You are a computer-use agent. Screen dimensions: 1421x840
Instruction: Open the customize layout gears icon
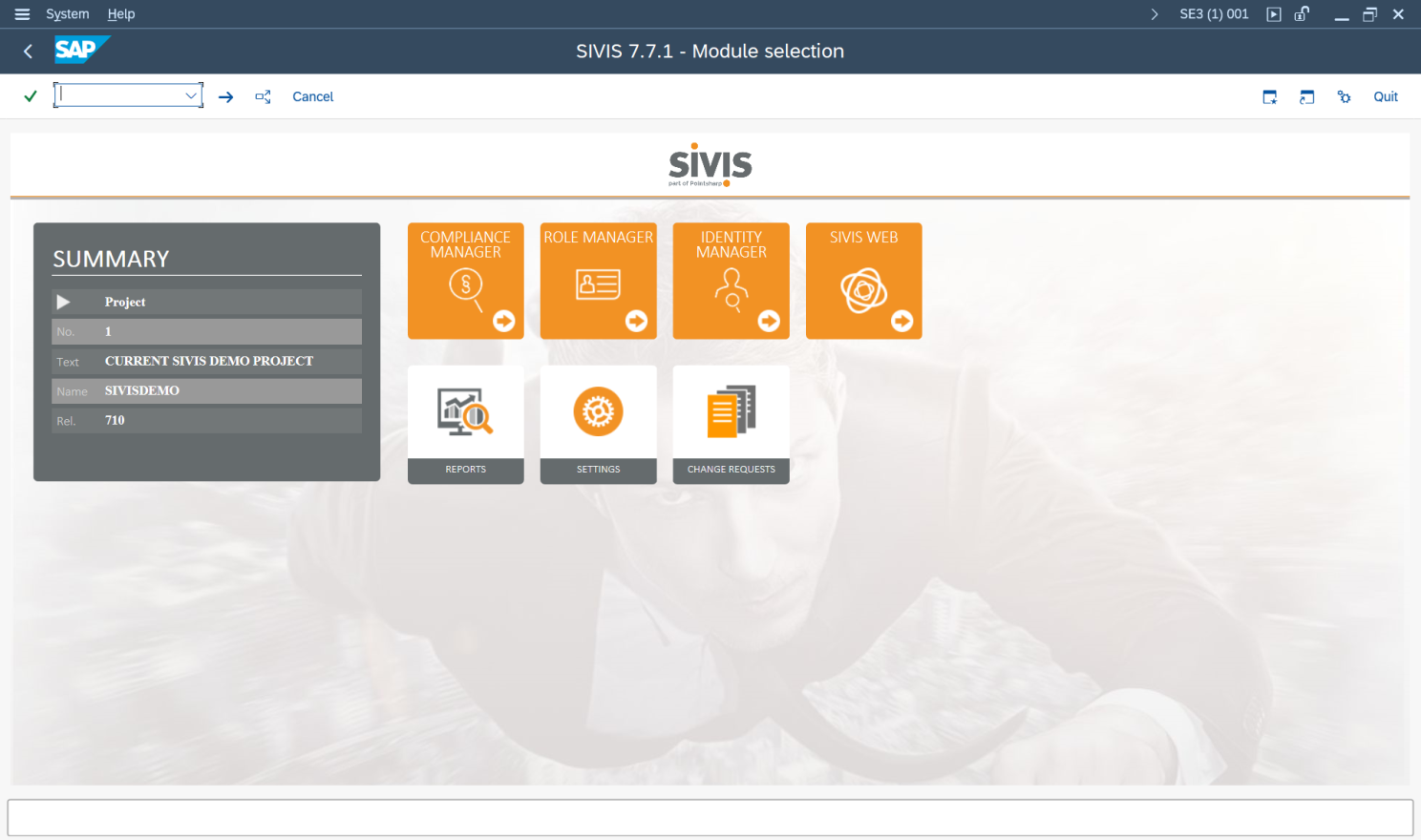click(x=1345, y=96)
